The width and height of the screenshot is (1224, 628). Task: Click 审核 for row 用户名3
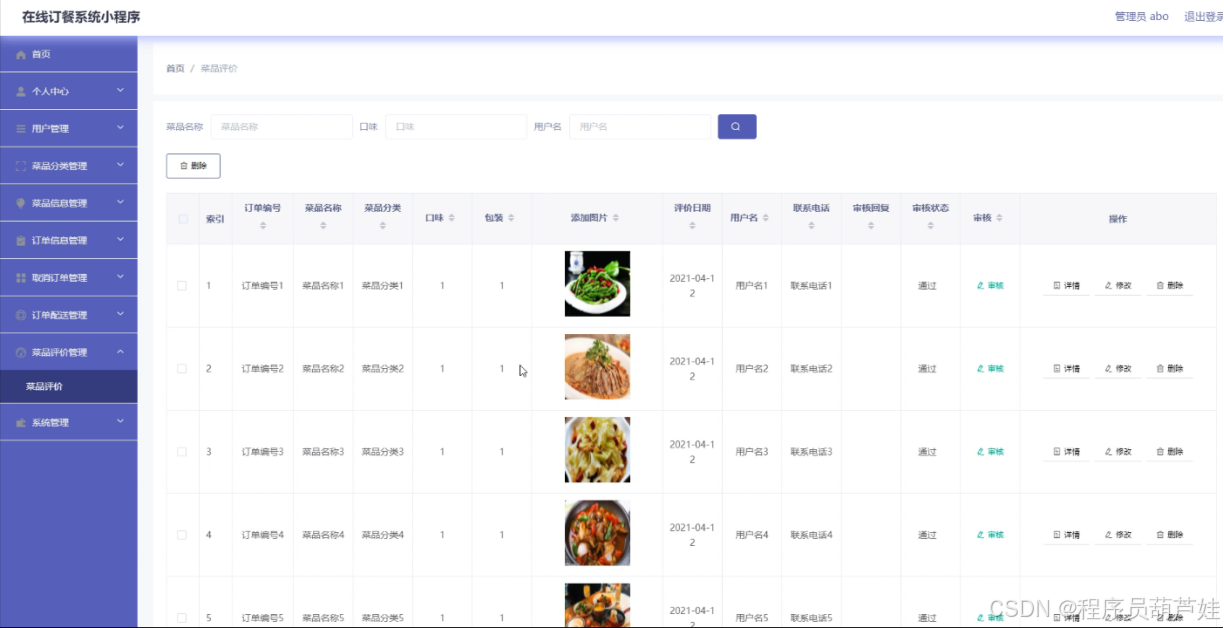click(x=990, y=452)
